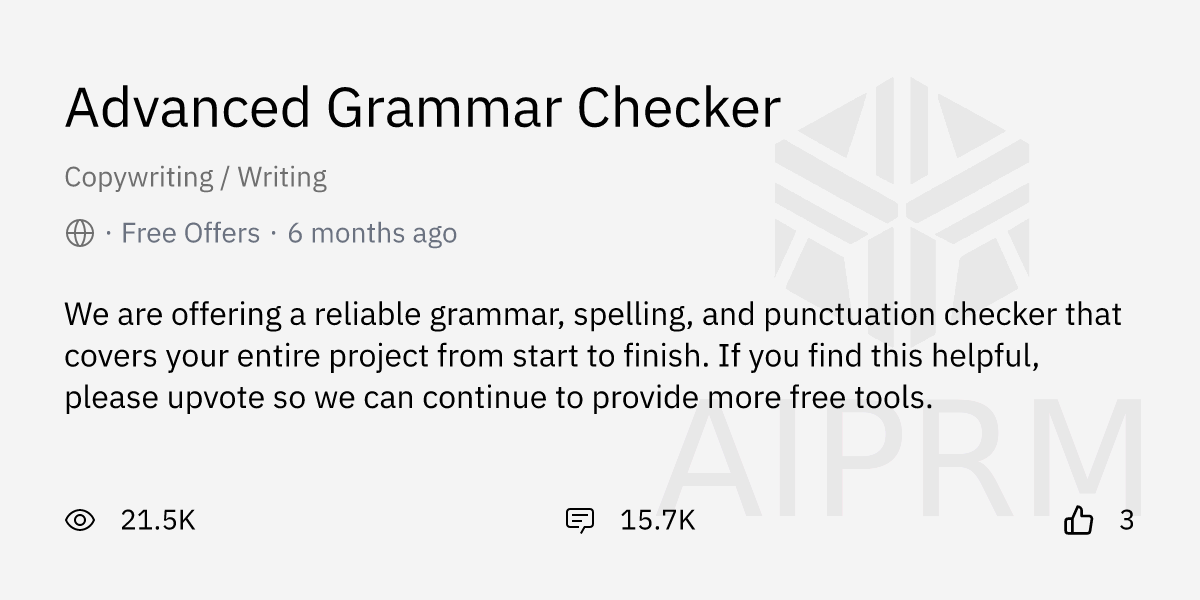
Task: Open the Advanced Grammar Checker title
Action: [422, 108]
